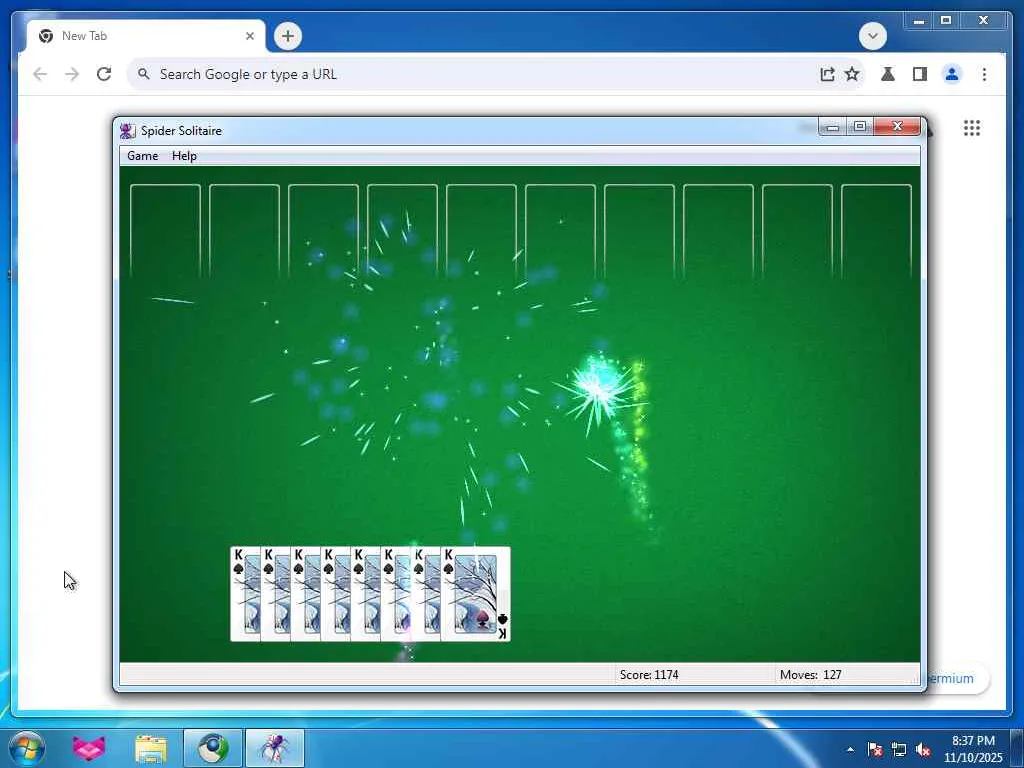Open the Chrome Labs flask icon

click(888, 74)
